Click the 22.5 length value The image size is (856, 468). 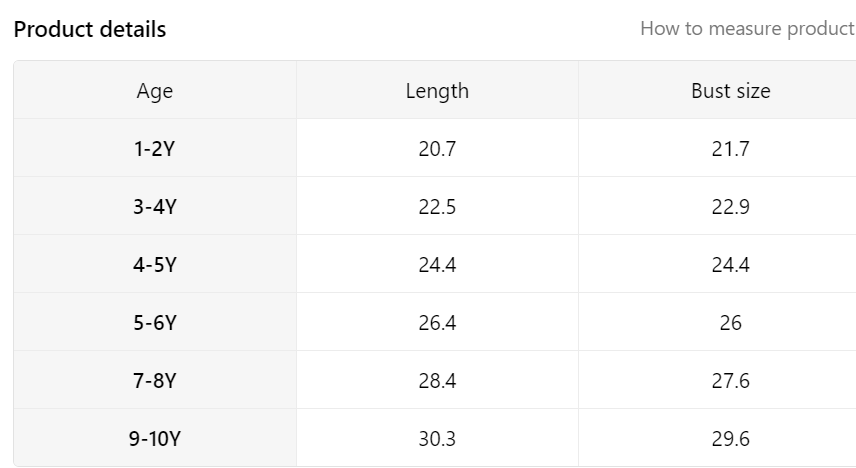click(437, 207)
